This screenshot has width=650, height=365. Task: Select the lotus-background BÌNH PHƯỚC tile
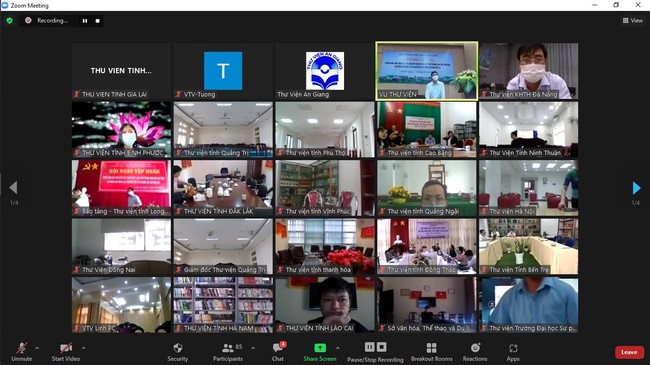point(121,129)
